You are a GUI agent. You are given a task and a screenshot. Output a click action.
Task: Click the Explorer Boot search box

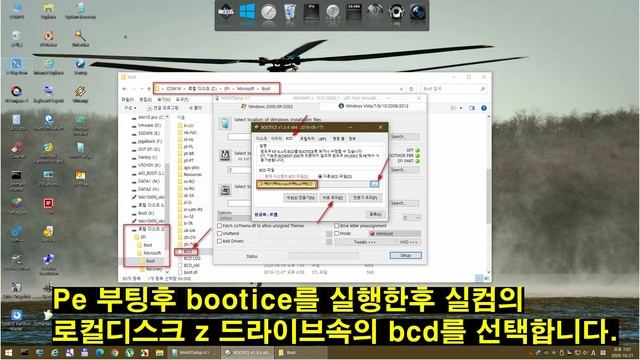tap(453, 89)
